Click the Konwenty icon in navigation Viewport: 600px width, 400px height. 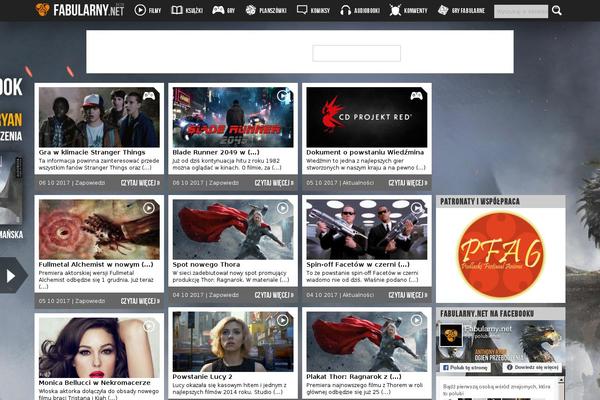pos(395,10)
